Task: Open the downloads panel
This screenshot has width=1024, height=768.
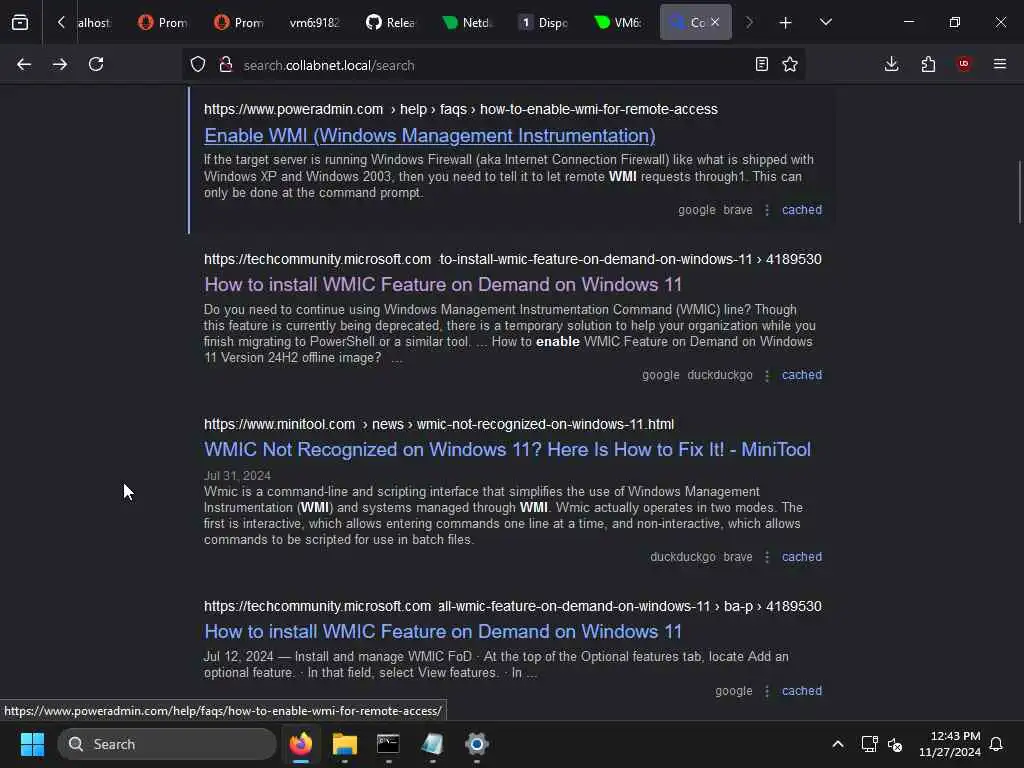Action: 891,65
